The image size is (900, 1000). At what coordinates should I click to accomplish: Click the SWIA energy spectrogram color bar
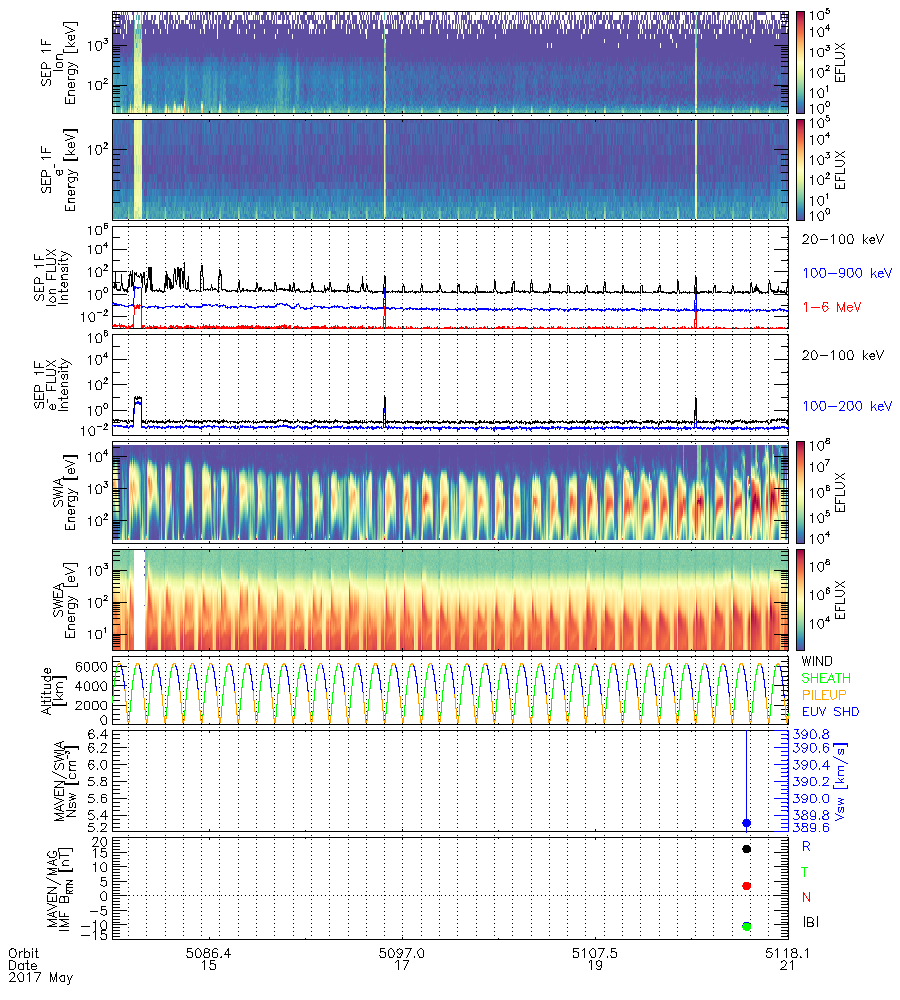coord(800,491)
